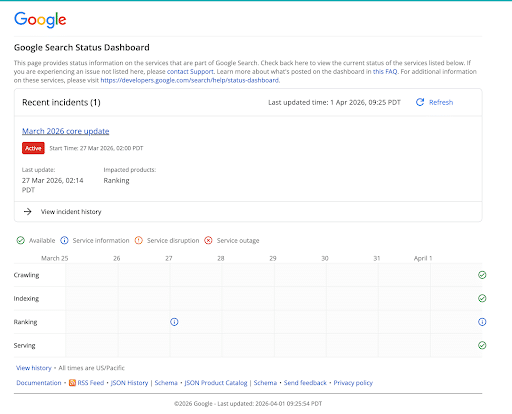The image size is (512, 414).
Task: Click the Crawling row label
Action: (x=26, y=275)
